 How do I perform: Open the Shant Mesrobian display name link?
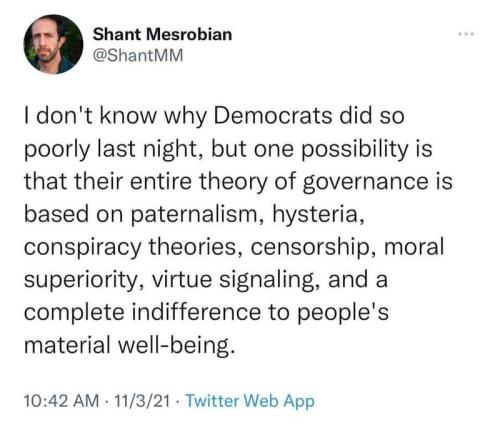pyautogui.click(x=162, y=34)
